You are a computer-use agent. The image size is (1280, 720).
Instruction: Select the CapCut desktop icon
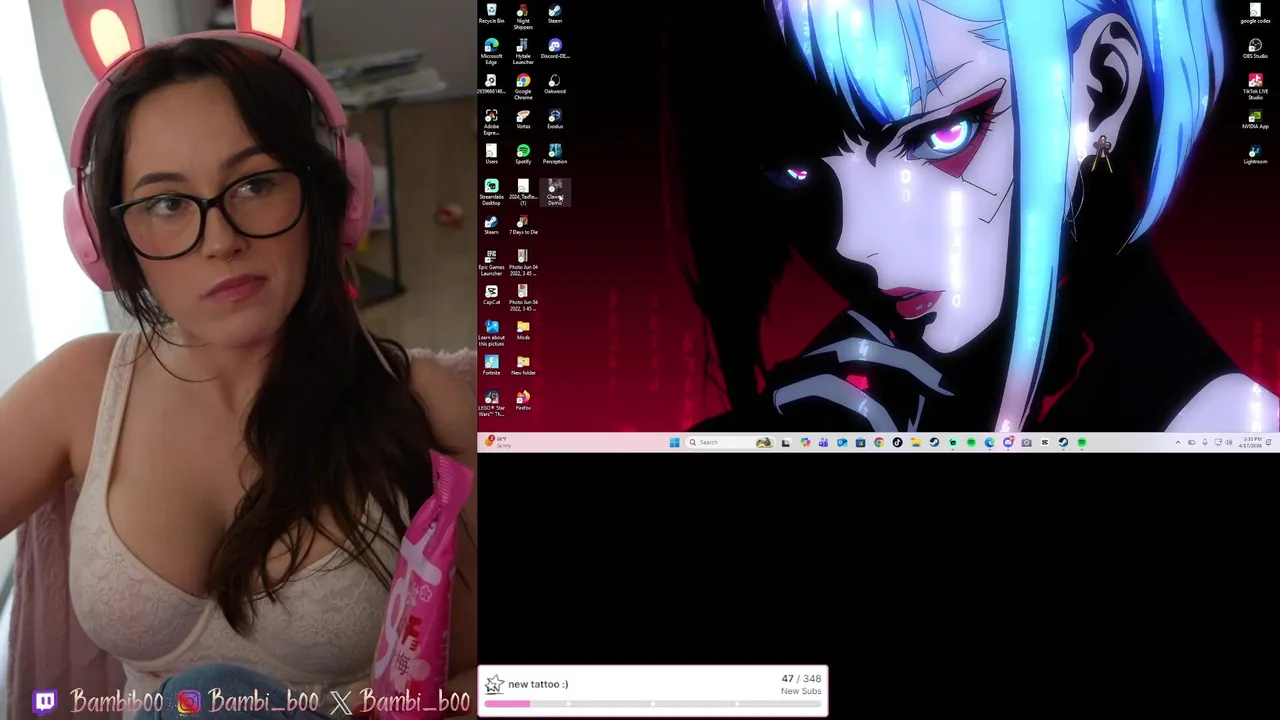tap(491, 295)
